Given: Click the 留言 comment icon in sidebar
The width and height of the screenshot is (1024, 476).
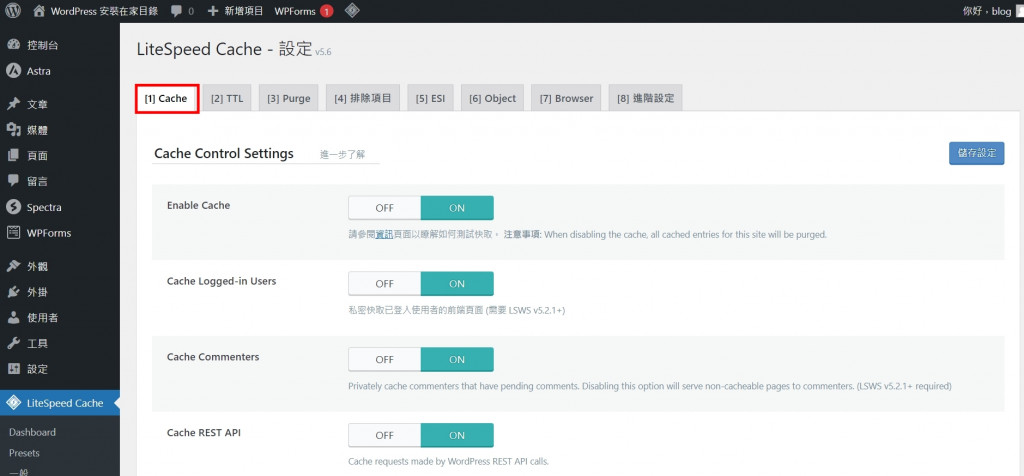Looking at the screenshot, I should coord(13,181).
